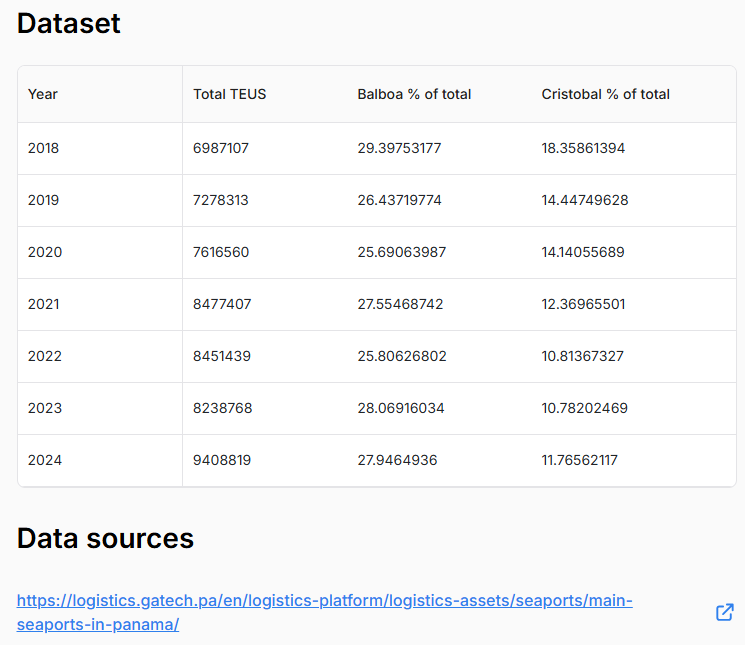
Task: Select total TEUS value 8451439
Action: (222, 356)
